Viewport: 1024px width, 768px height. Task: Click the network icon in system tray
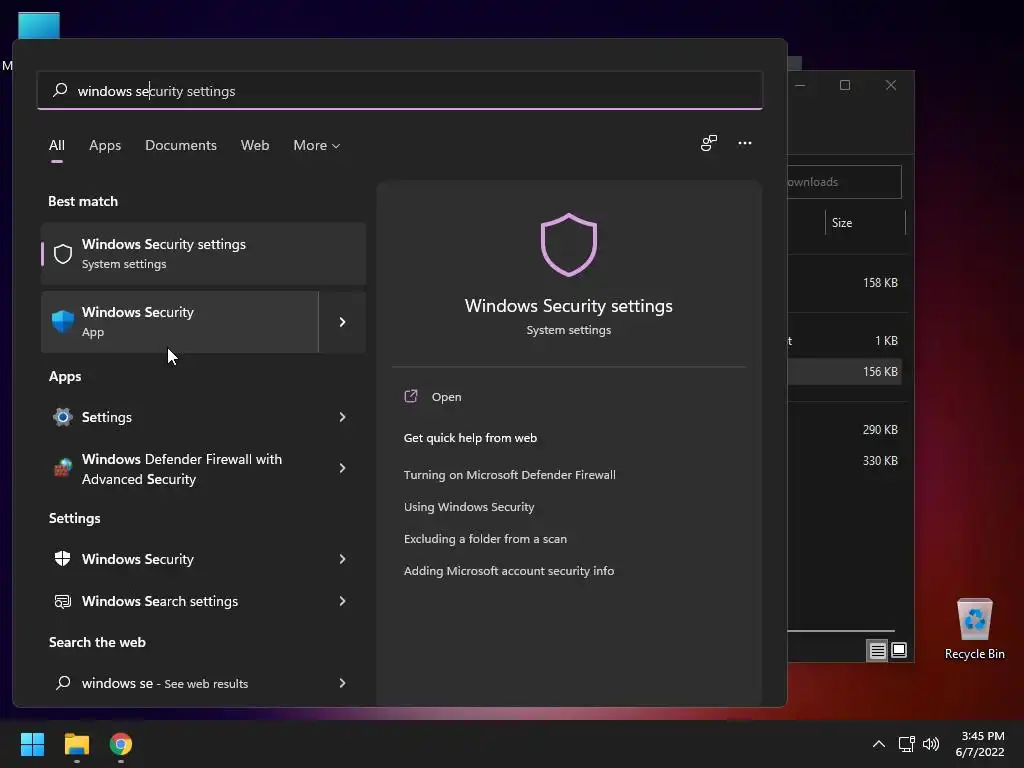click(x=906, y=744)
